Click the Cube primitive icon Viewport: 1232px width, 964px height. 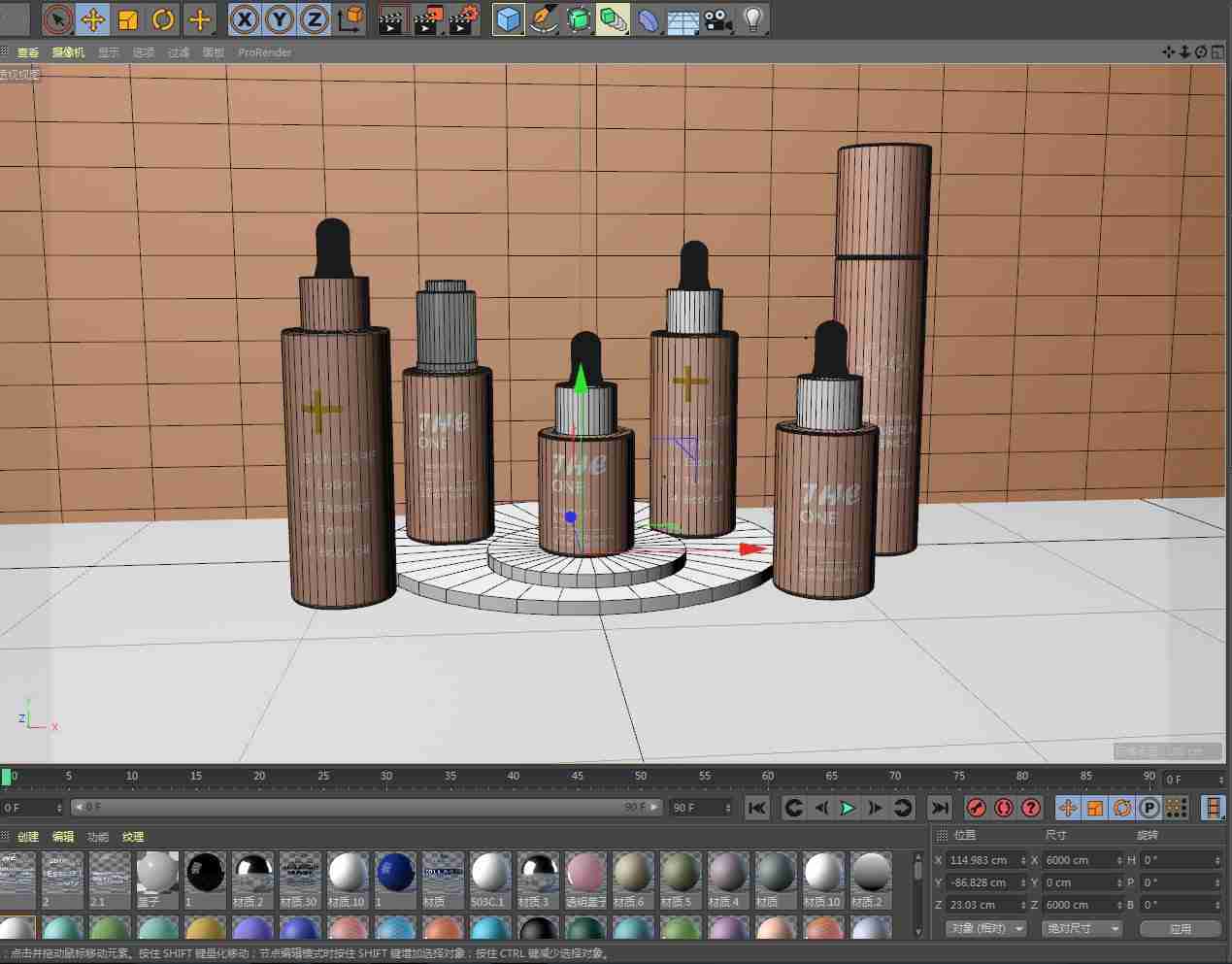[509, 18]
